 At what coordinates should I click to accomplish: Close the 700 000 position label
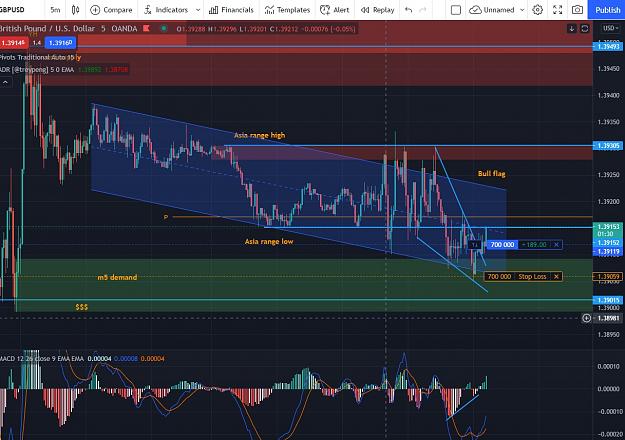click(556, 245)
